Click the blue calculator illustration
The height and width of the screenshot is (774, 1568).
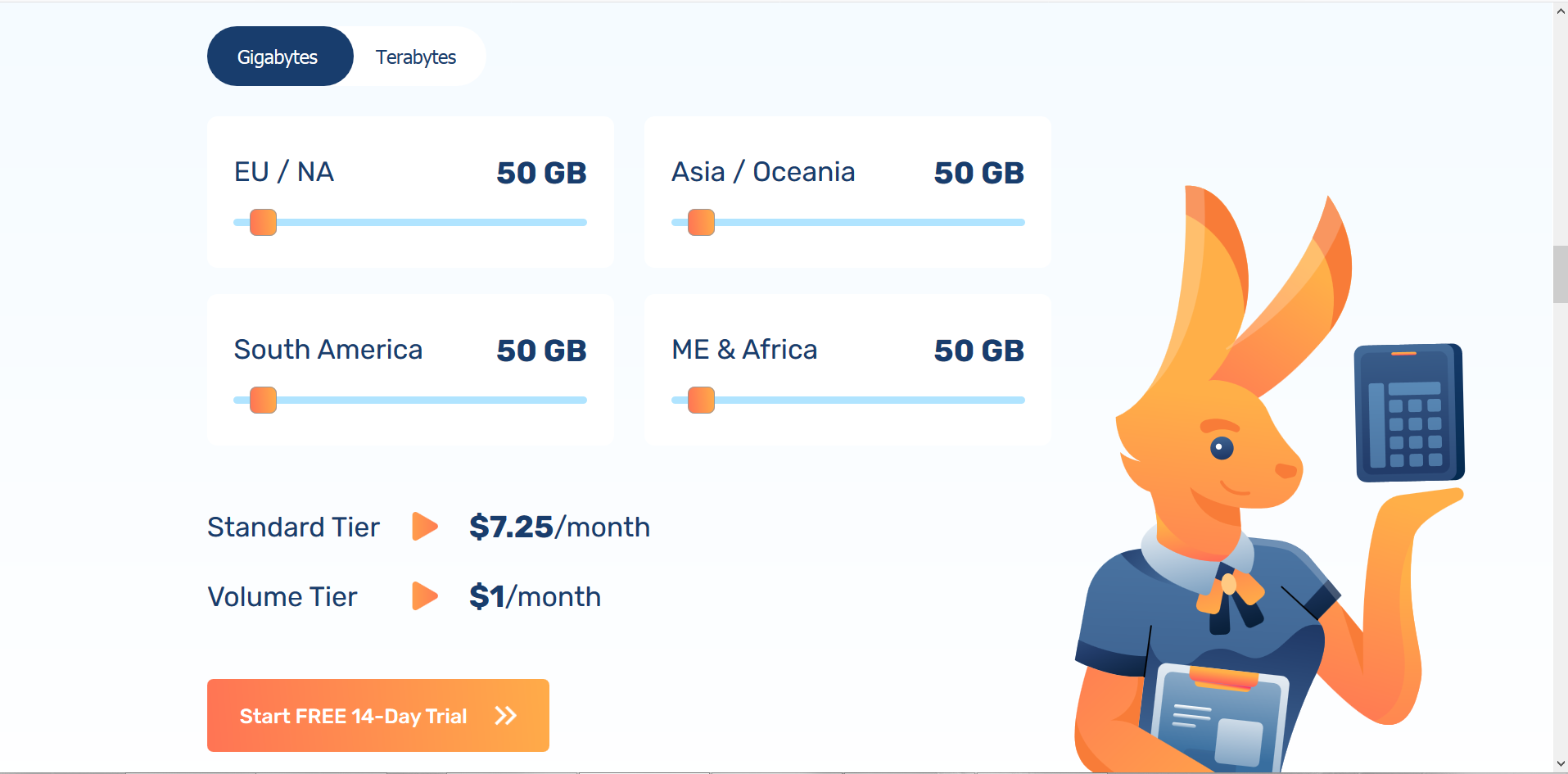tap(1408, 412)
